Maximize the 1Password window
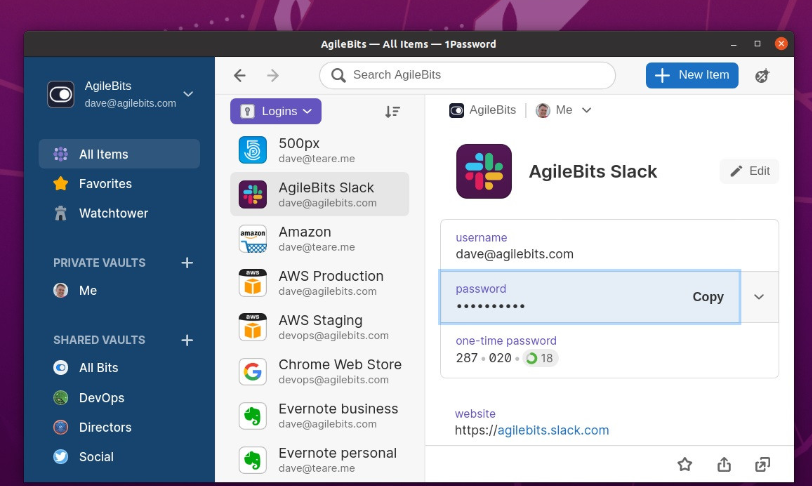Screen dimensions: 812x486 coord(757,44)
